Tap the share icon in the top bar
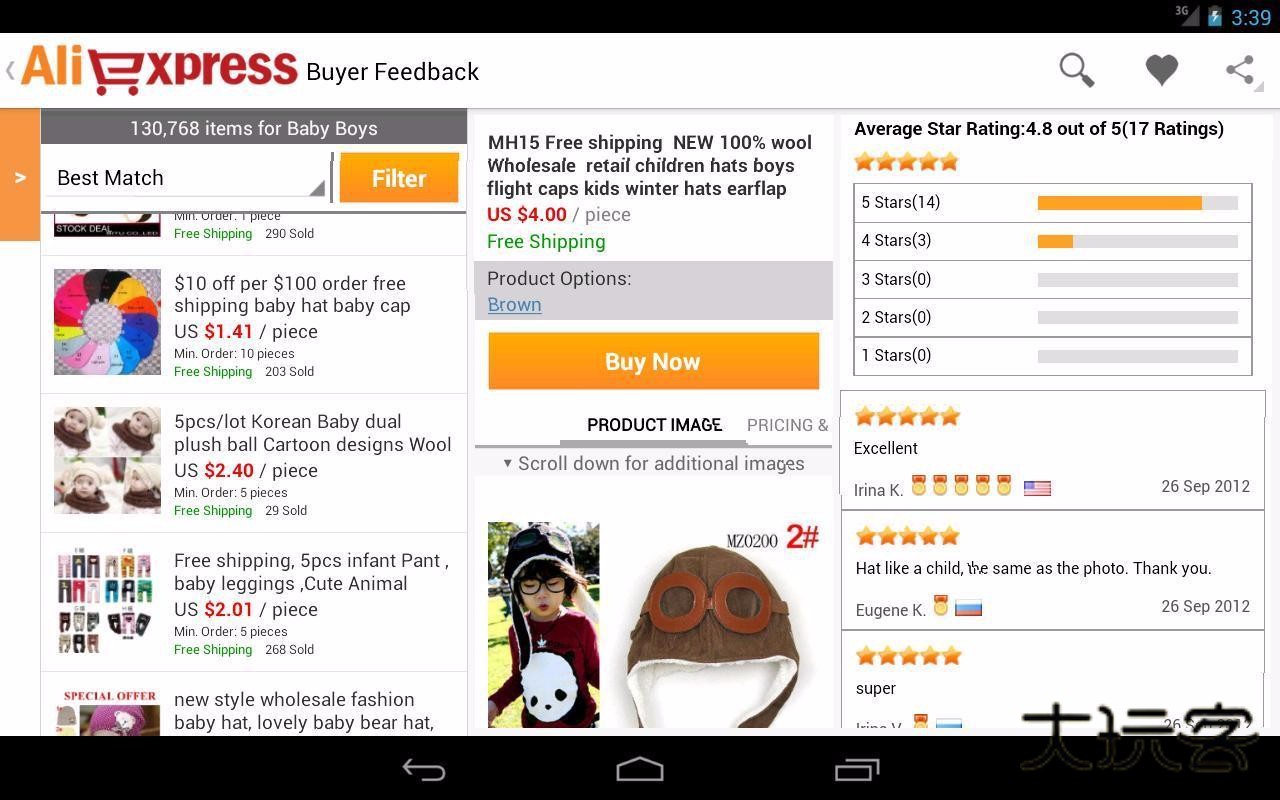 click(x=1240, y=70)
